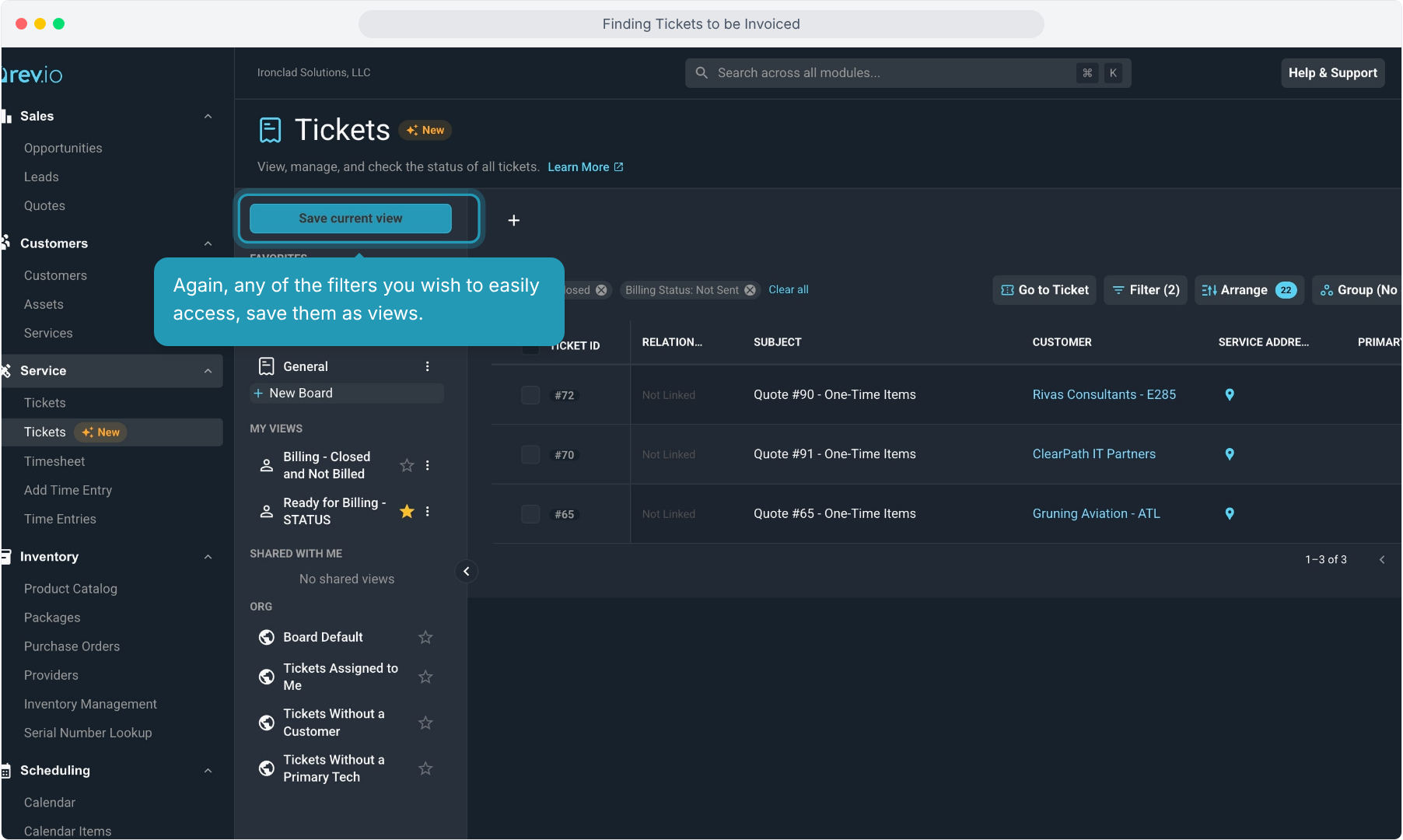Star the Tickets Without a Customer view
Image resolution: width=1403 pixels, height=840 pixels.
(425, 723)
